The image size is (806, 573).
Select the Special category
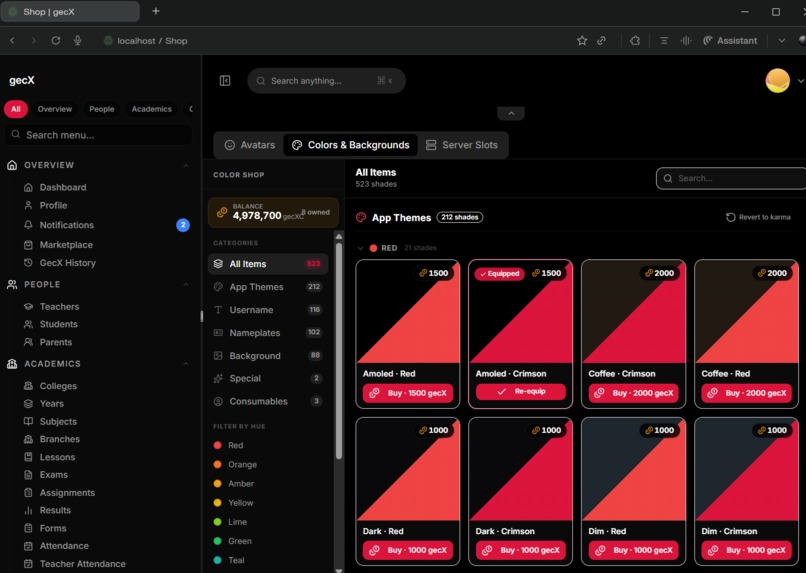[x=268, y=379]
